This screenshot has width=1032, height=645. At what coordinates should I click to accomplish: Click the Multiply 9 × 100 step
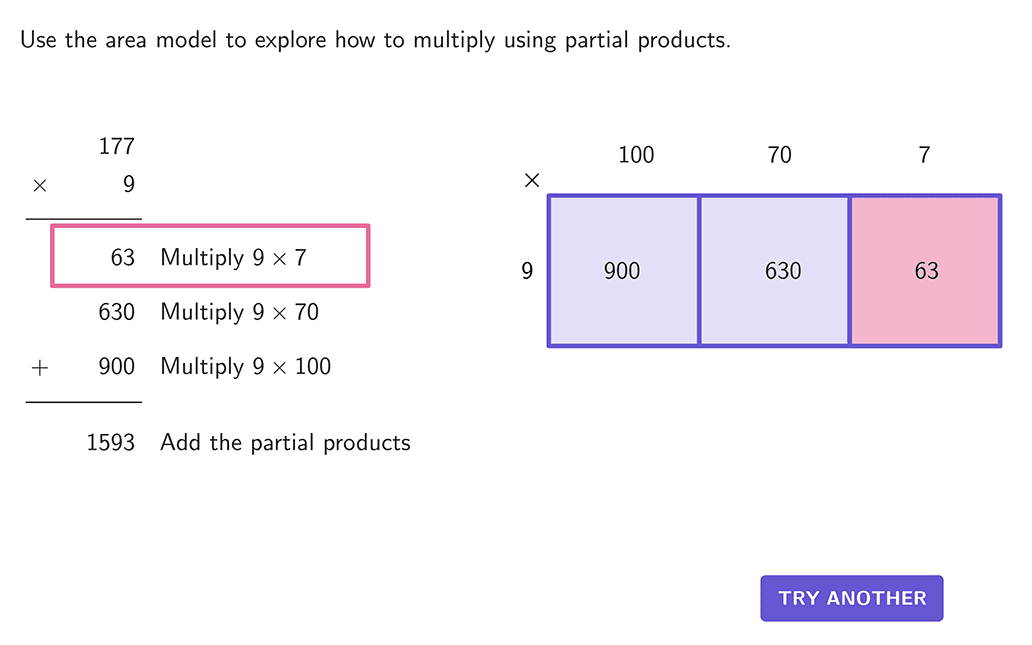pyautogui.click(x=245, y=366)
